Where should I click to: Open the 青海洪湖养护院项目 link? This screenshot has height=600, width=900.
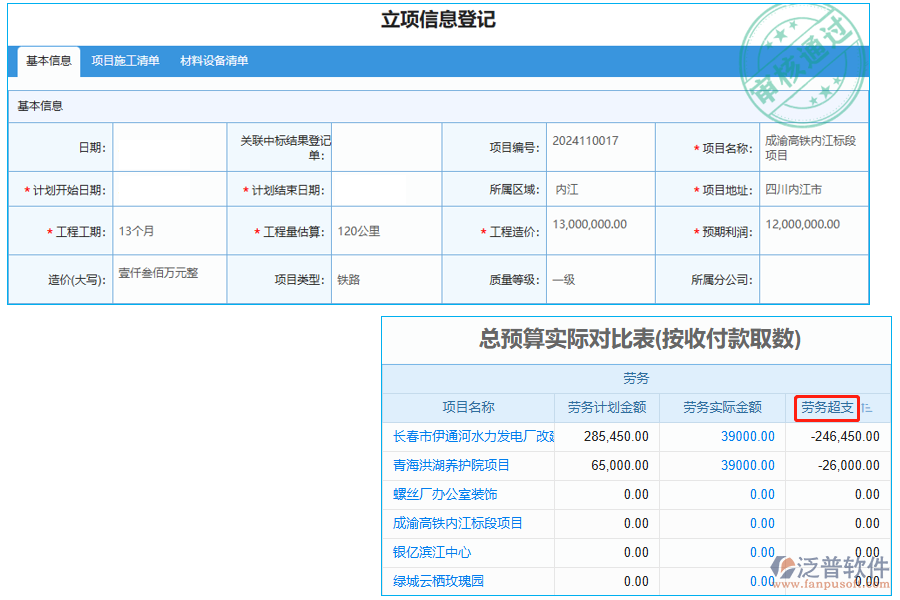click(451, 465)
